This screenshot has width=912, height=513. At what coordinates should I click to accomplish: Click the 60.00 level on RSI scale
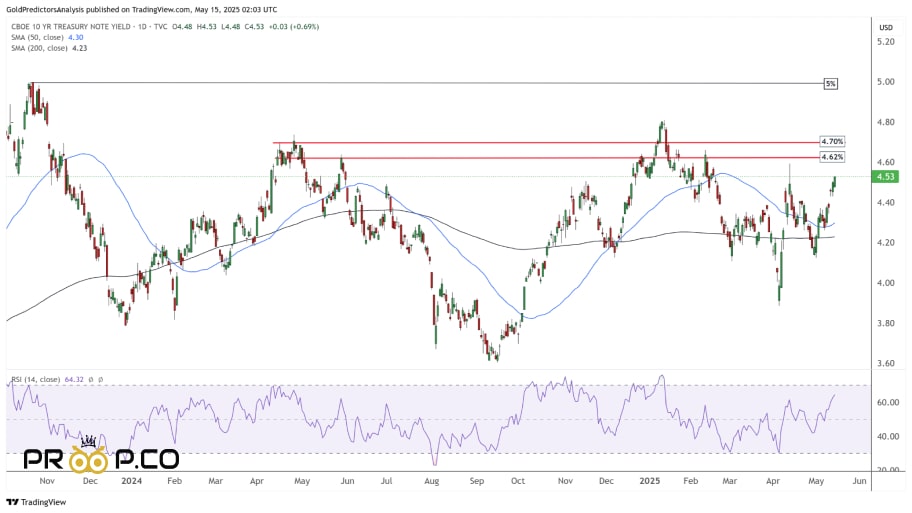coord(888,402)
